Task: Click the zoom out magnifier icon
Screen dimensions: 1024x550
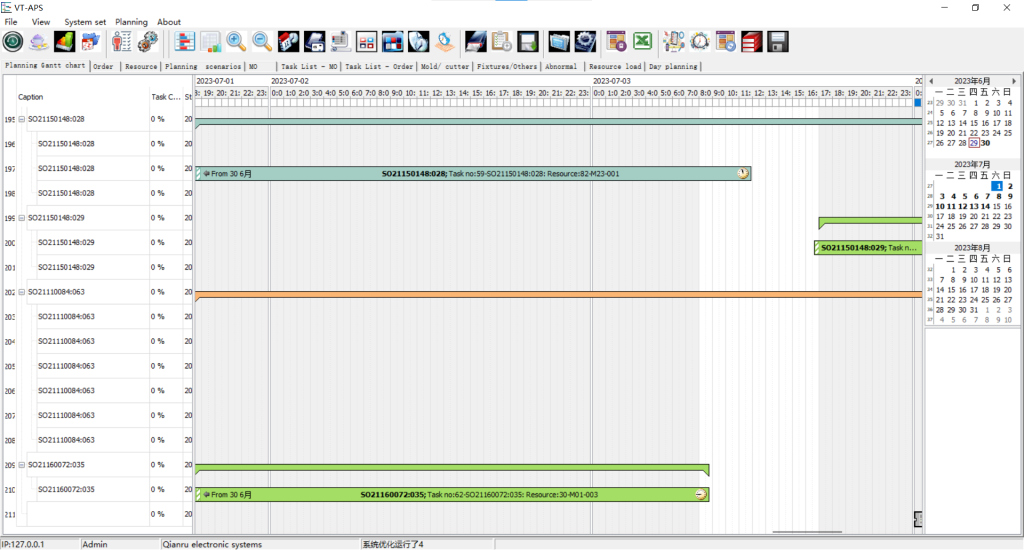Action: pos(262,41)
